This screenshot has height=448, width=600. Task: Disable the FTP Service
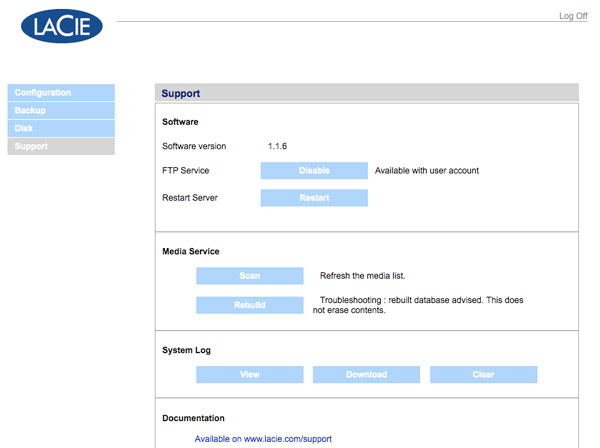pyautogui.click(x=314, y=171)
